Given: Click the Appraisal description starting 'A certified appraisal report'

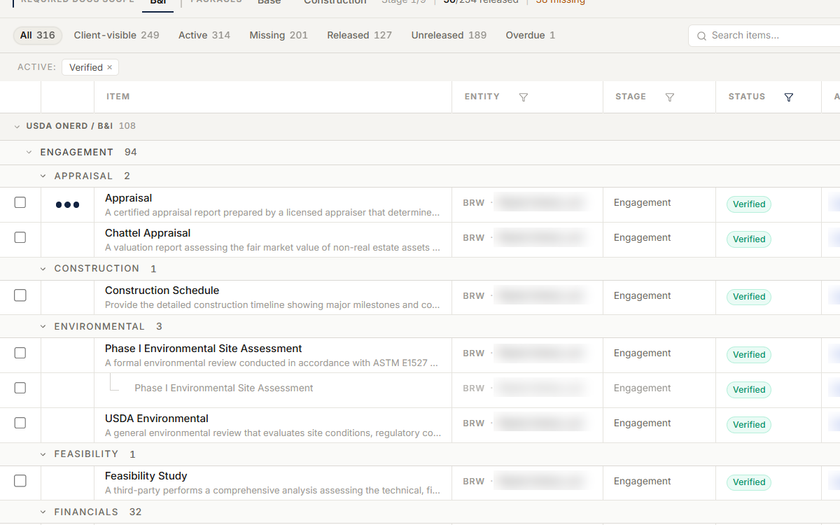Looking at the screenshot, I should click(272, 213).
